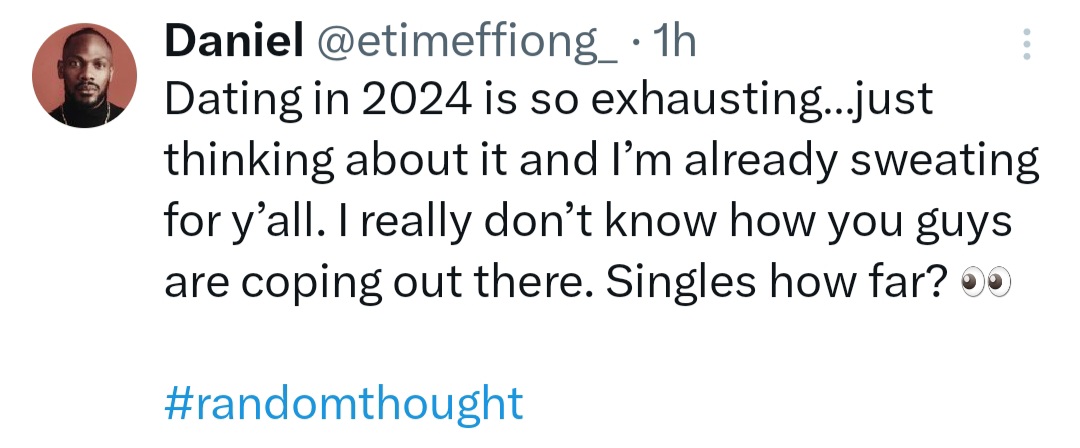Open the #randomthought hashtag

(x=342, y=402)
